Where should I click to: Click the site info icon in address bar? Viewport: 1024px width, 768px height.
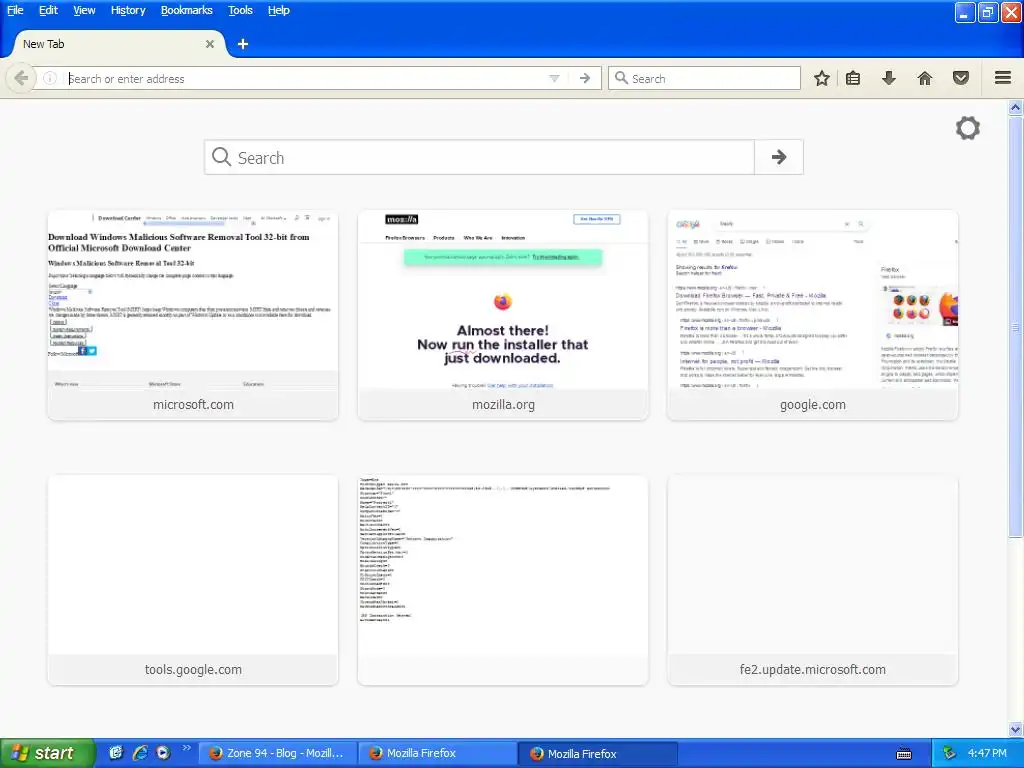click(50, 78)
